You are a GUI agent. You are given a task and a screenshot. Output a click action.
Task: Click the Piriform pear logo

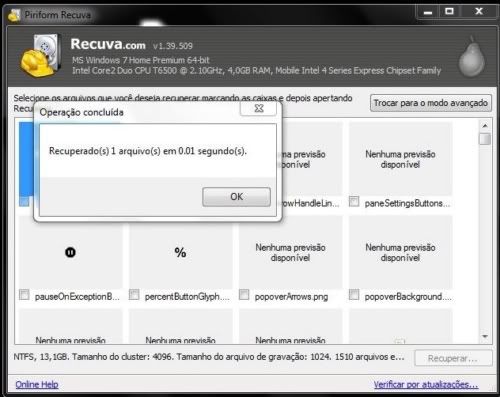pos(471,57)
